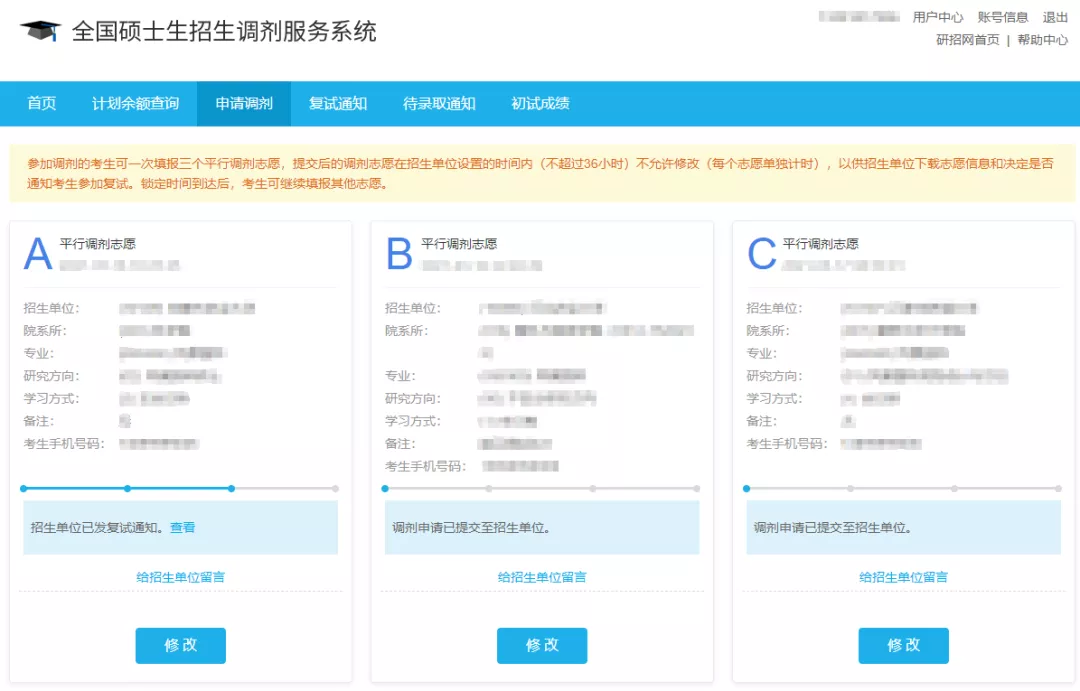Click third progress dot in choice A

pyautogui.click(x=231, y=489)
